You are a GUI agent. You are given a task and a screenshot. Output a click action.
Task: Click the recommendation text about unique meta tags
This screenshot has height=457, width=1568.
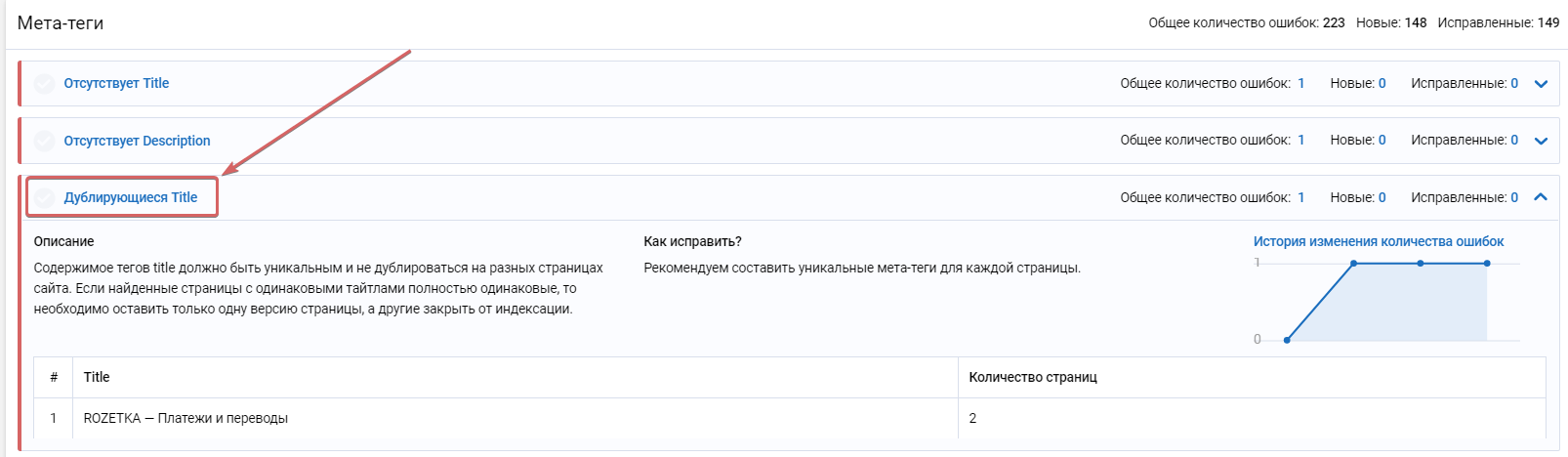click(862, 268)
